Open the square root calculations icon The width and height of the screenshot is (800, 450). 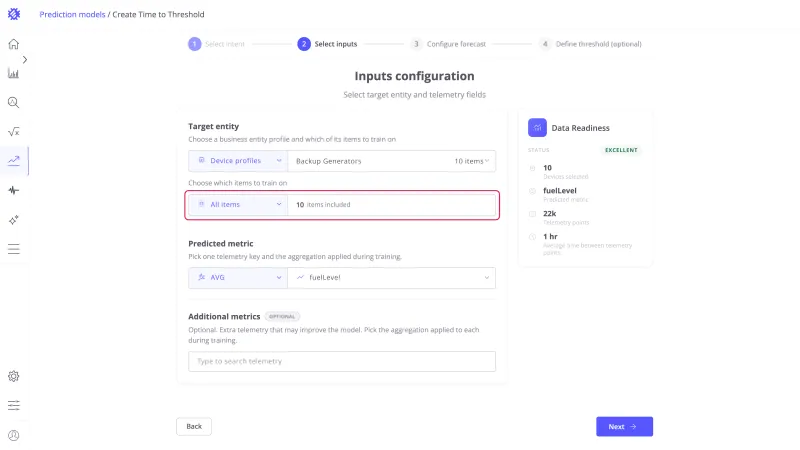pos(14,132)
